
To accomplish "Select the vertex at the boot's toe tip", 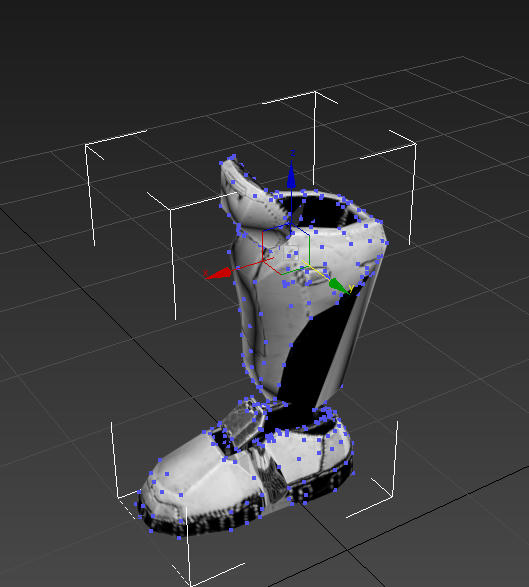I will 140,492.
